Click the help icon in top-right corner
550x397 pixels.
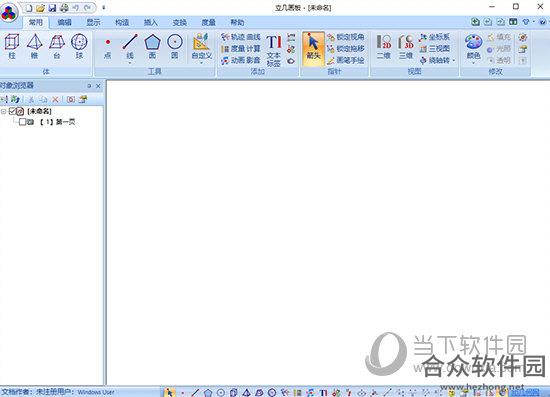click(543, 22)
